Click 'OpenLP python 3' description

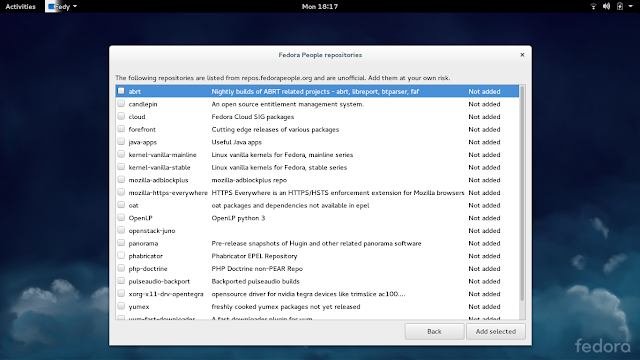[238, 218]
